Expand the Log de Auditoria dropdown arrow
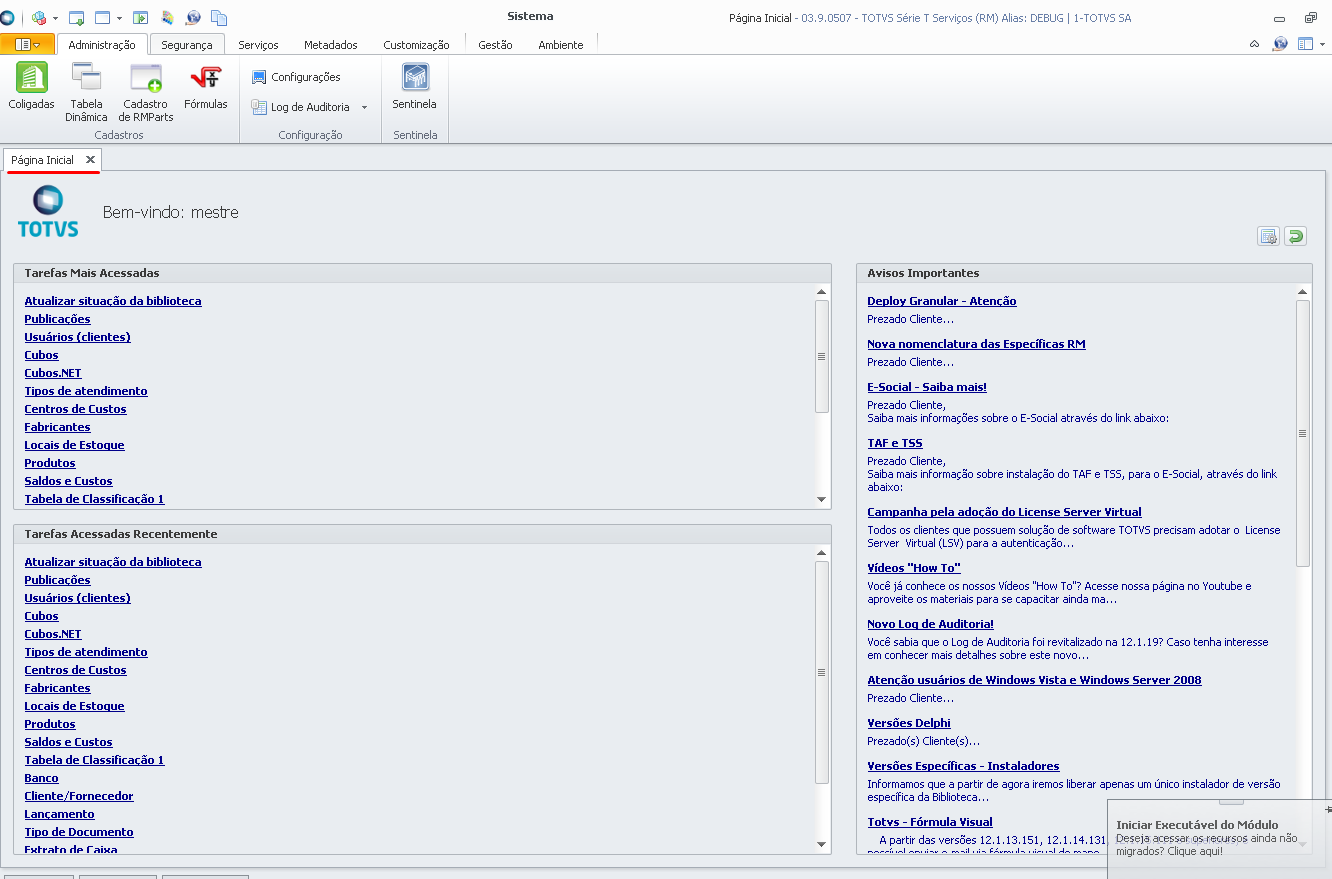 click(364, 107)
